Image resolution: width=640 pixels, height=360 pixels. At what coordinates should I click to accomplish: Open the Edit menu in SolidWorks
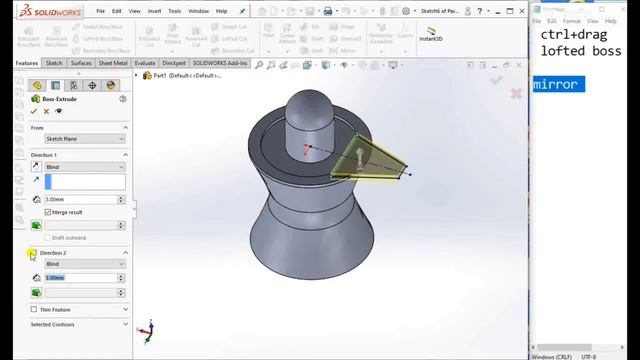[x=117, y=11]
